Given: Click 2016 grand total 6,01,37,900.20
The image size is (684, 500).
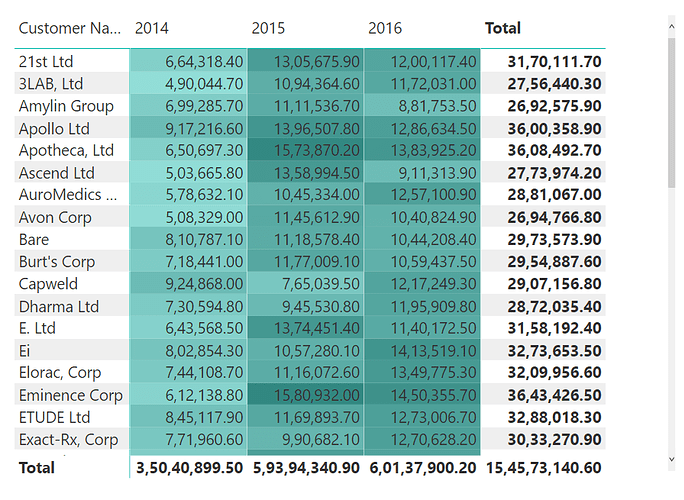Looking at the screenshot, I should click(x=423, y=468).
